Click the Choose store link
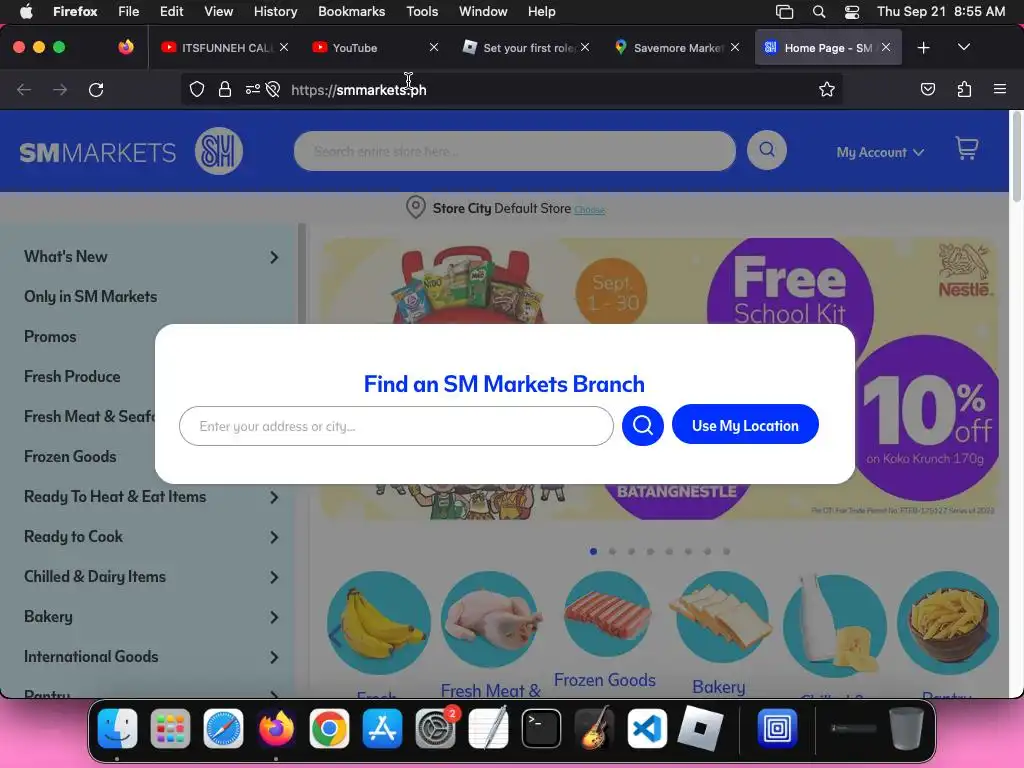The height and width of the screenshot is (768, 1024). point(589,210)
